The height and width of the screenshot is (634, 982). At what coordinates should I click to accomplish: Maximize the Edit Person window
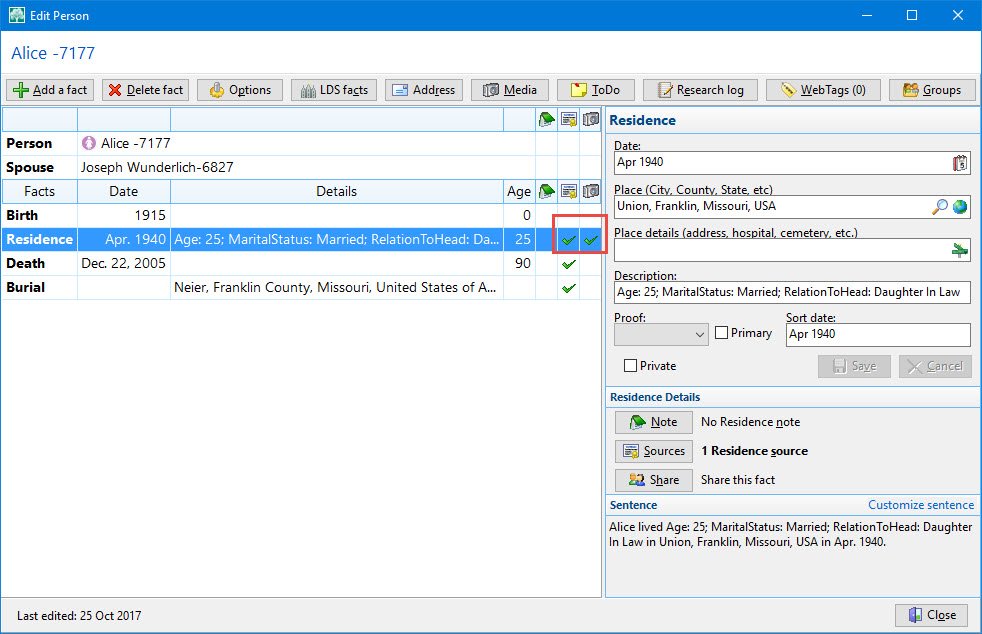[x=912, y=15]
